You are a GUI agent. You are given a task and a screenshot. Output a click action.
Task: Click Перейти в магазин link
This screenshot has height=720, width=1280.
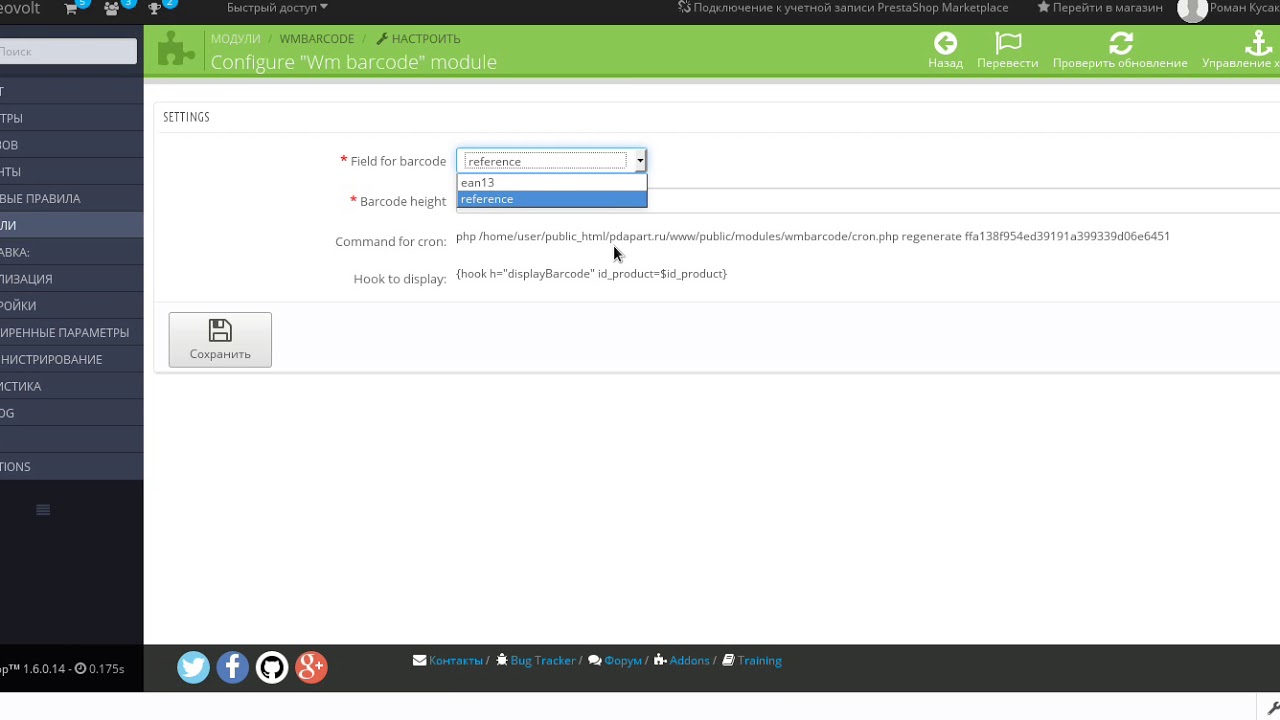point(1100,8)
